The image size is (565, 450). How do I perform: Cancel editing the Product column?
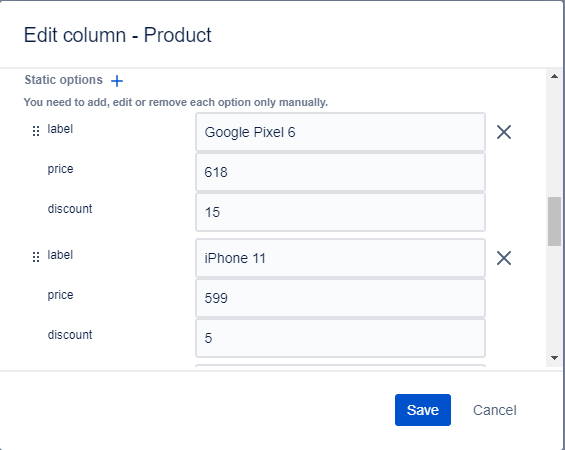pos(495,410)
